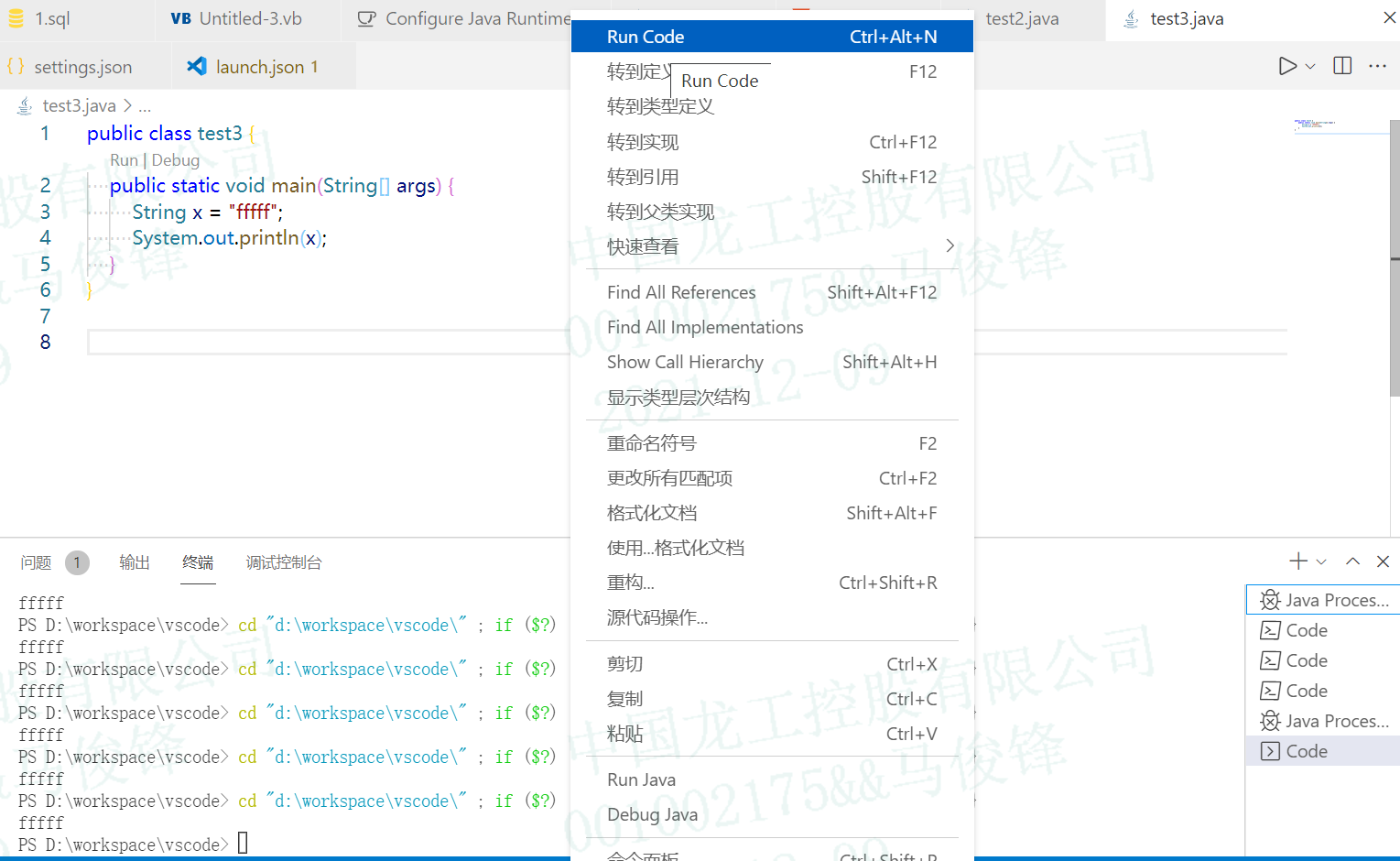
Task: Open the new terminal profile dropdown arrow
Action: click(1321, 561)
